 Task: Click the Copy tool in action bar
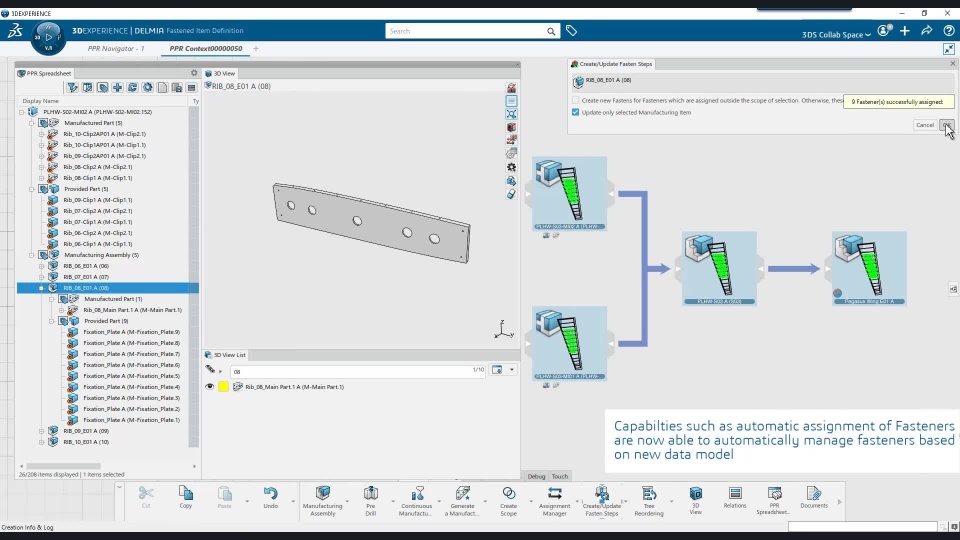(x=186, y=497)
